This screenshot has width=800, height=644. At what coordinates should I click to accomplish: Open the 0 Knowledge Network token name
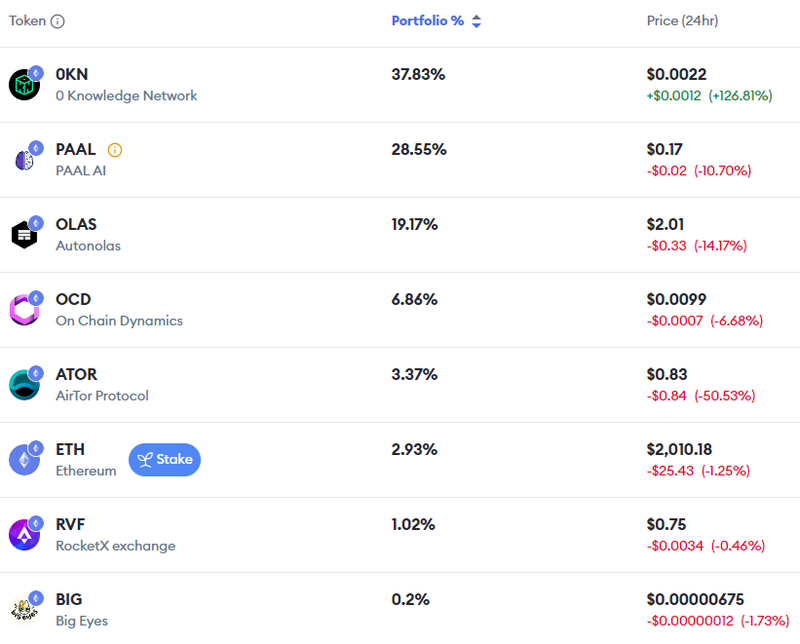click(x=126, y=96)
